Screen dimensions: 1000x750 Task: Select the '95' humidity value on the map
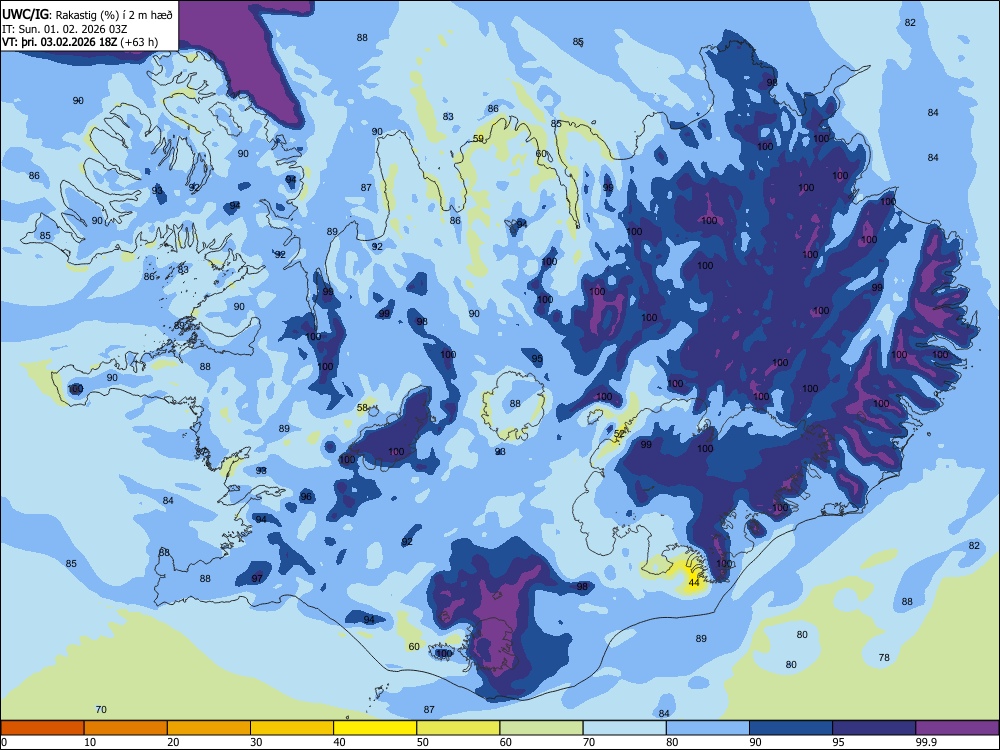click(537, 359)
